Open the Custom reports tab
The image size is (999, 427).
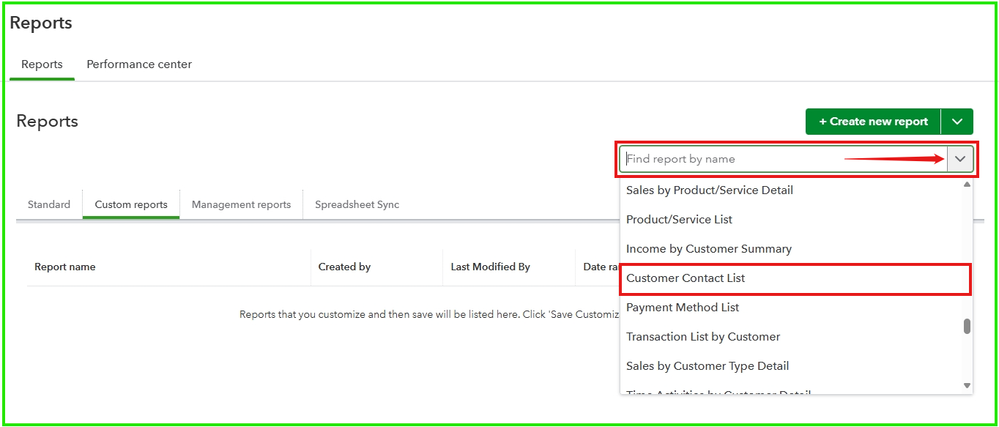(x=131, y=205)
